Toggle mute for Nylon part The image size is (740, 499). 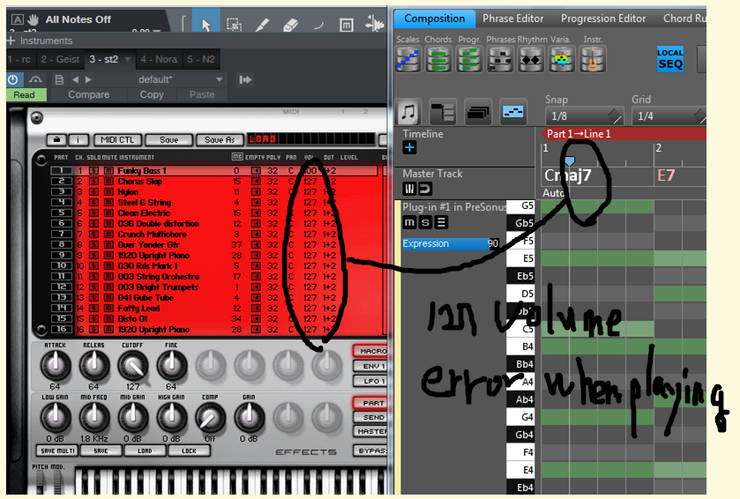click(x=109, y=192)
